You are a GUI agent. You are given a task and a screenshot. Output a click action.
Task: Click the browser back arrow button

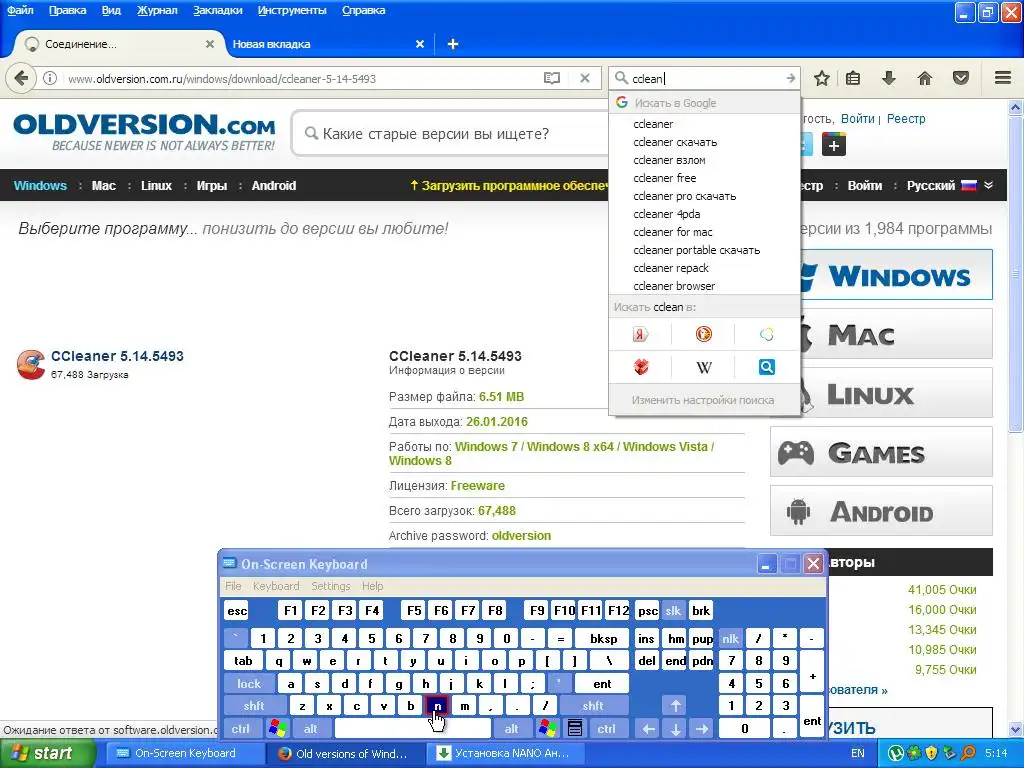21,78
